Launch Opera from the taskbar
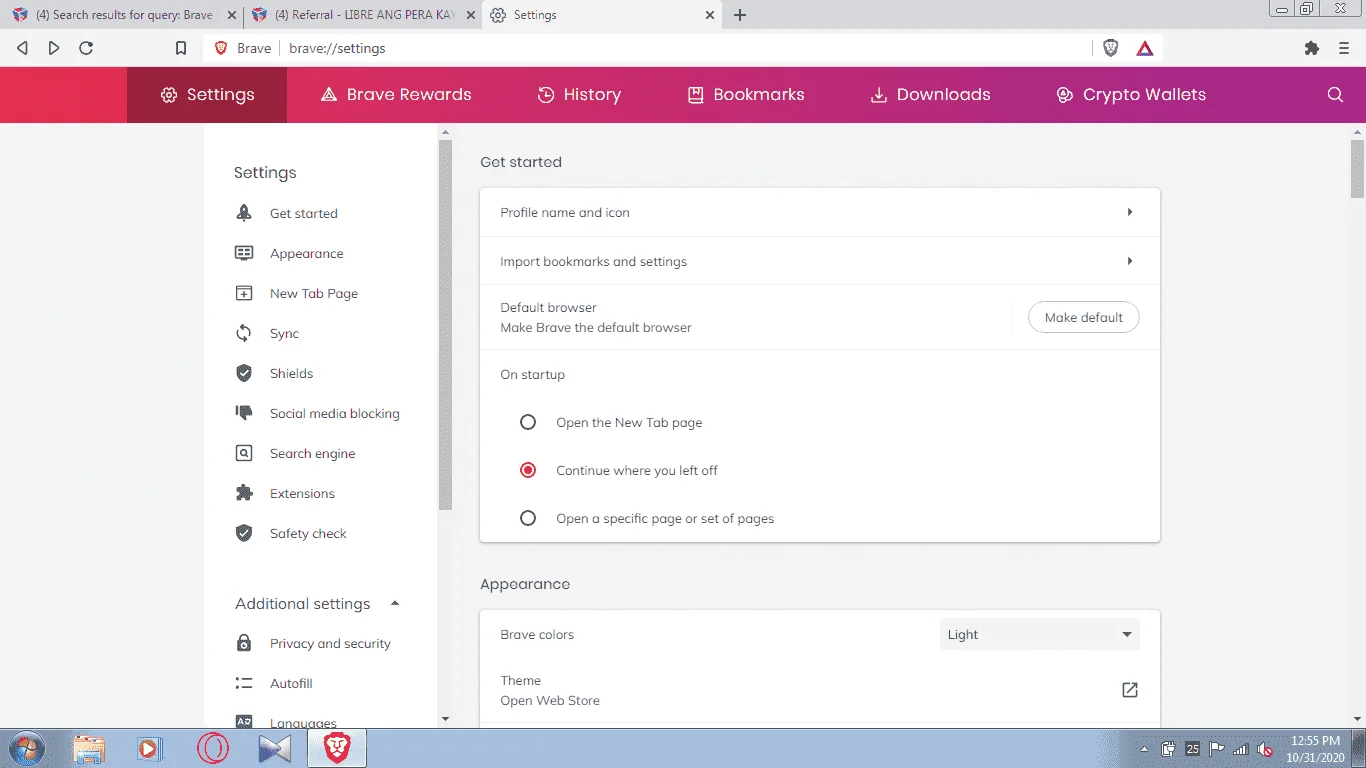 [x=212, y=748]
